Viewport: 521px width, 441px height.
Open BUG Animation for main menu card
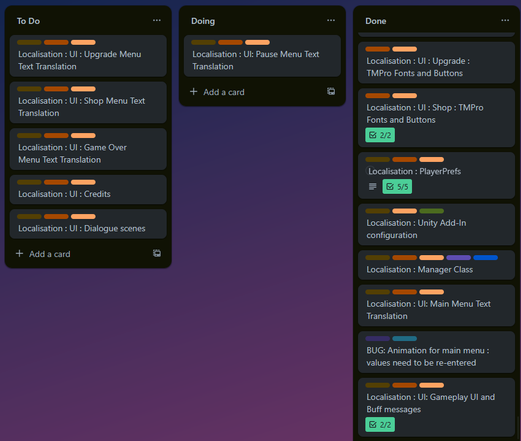pos(436,352)
